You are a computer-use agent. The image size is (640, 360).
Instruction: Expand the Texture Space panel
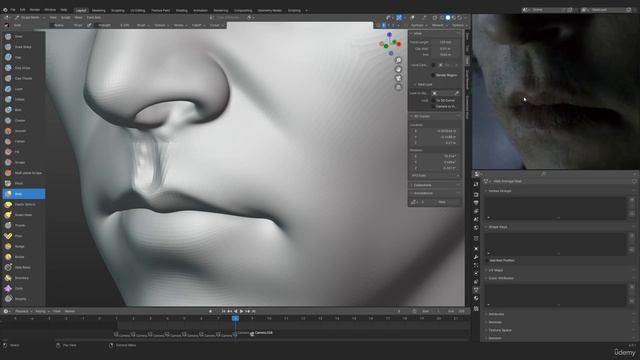[500, 330]
